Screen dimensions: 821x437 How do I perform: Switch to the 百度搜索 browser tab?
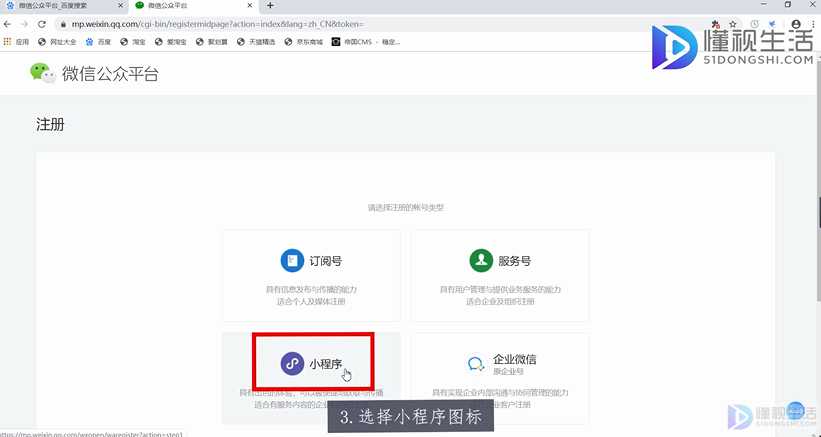[58, 6]
